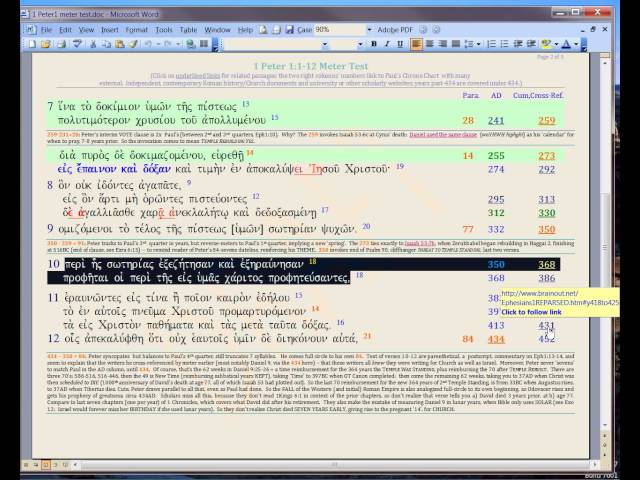
Task: Open the font color dropdown arrow
Action: (576, 44)
